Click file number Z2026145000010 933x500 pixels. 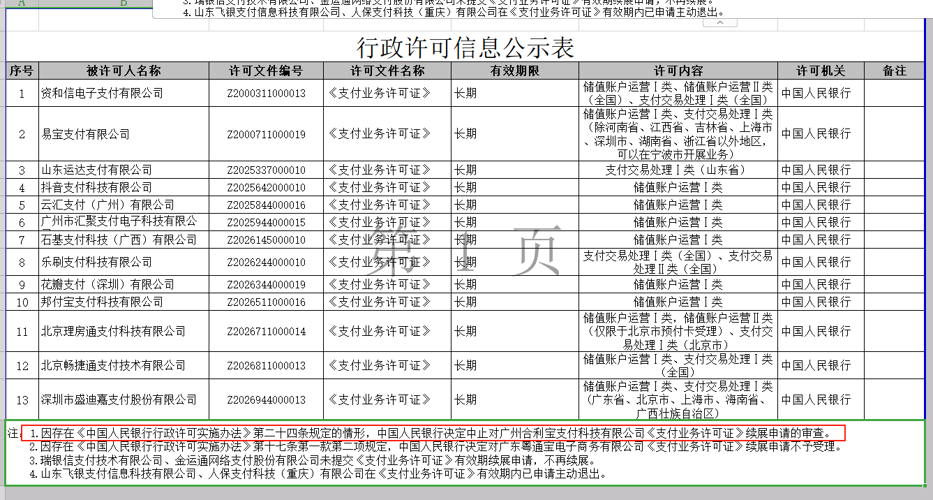pos(266,239)
